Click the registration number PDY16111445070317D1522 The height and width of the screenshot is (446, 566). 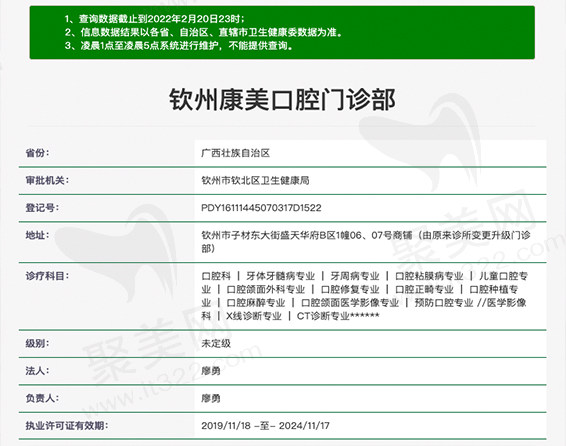(x=261, y=208)
